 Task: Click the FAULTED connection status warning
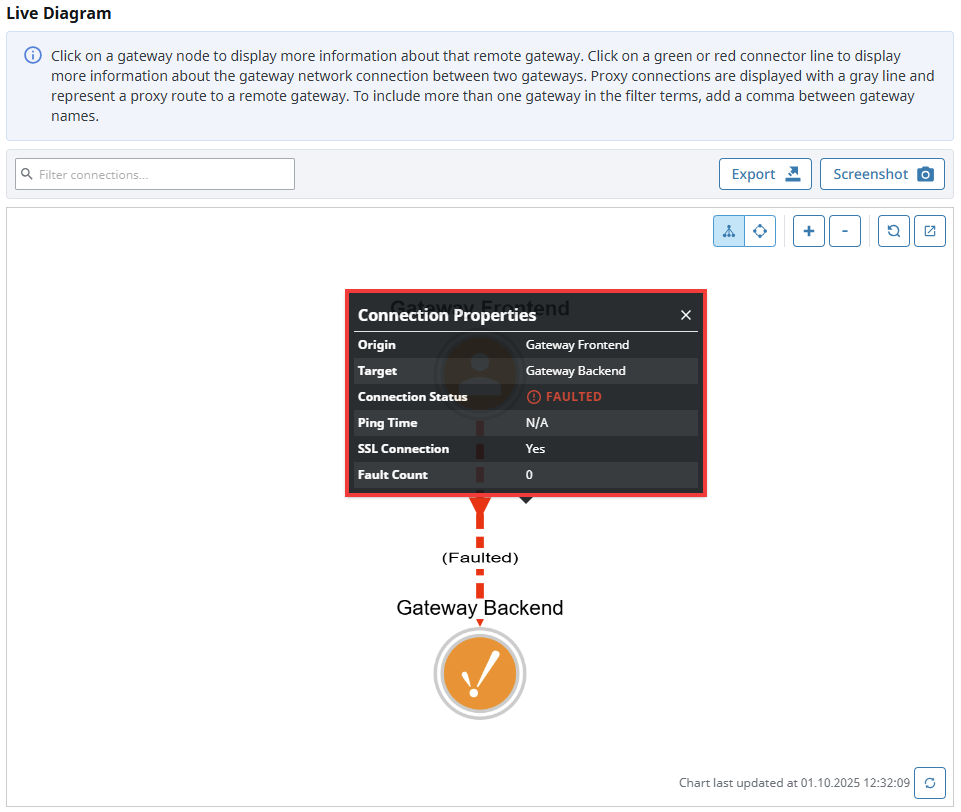[565, 397]
